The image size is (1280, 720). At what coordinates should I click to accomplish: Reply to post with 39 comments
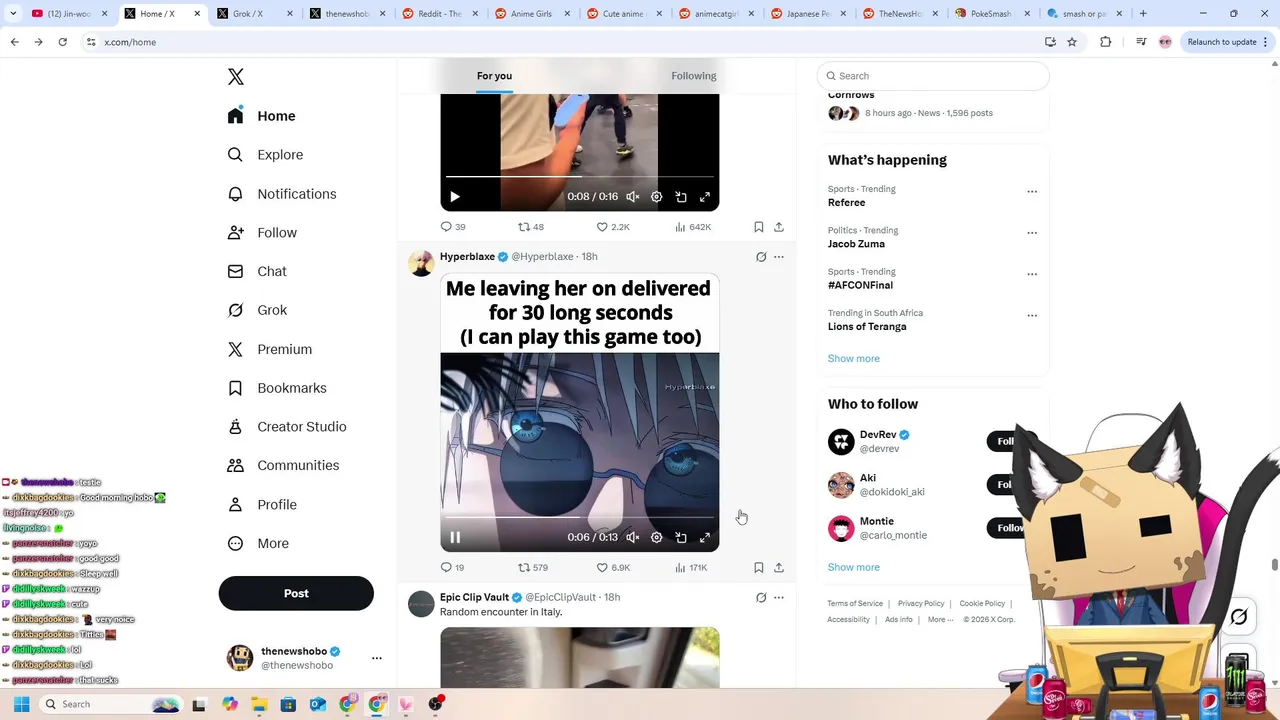453,227
